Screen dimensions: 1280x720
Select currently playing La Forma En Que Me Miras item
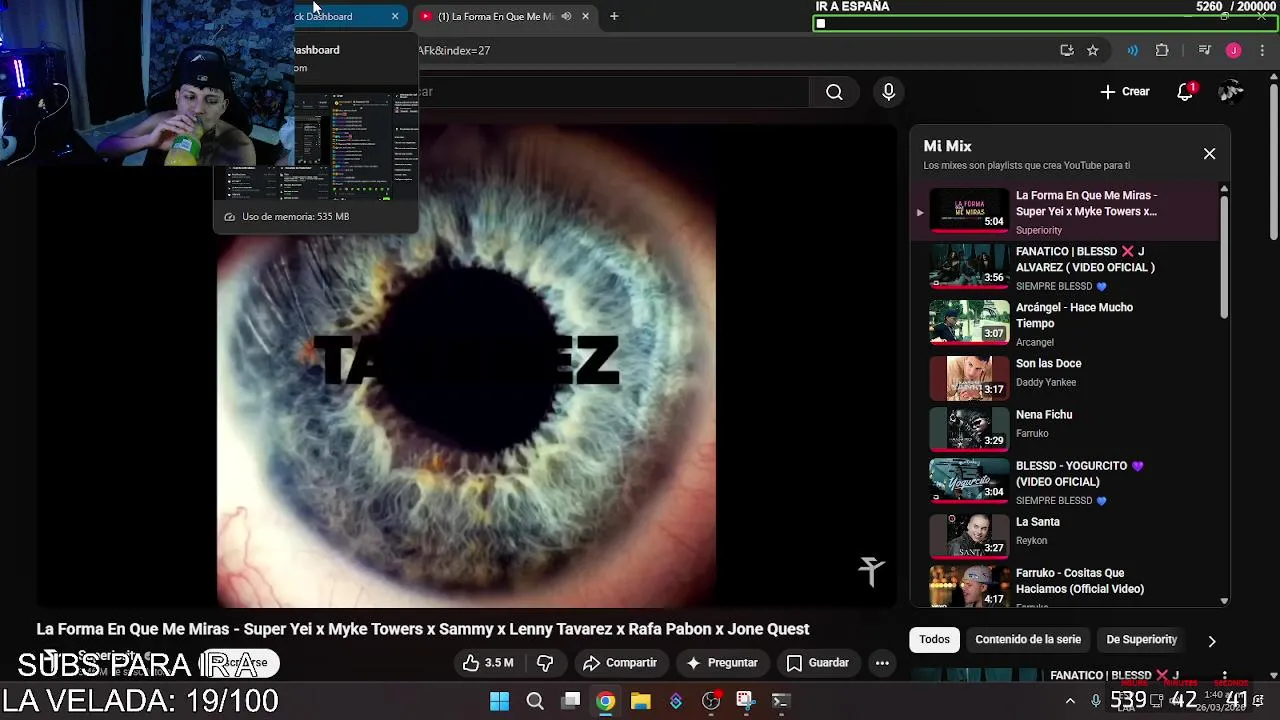click(x=1064, y=212)
